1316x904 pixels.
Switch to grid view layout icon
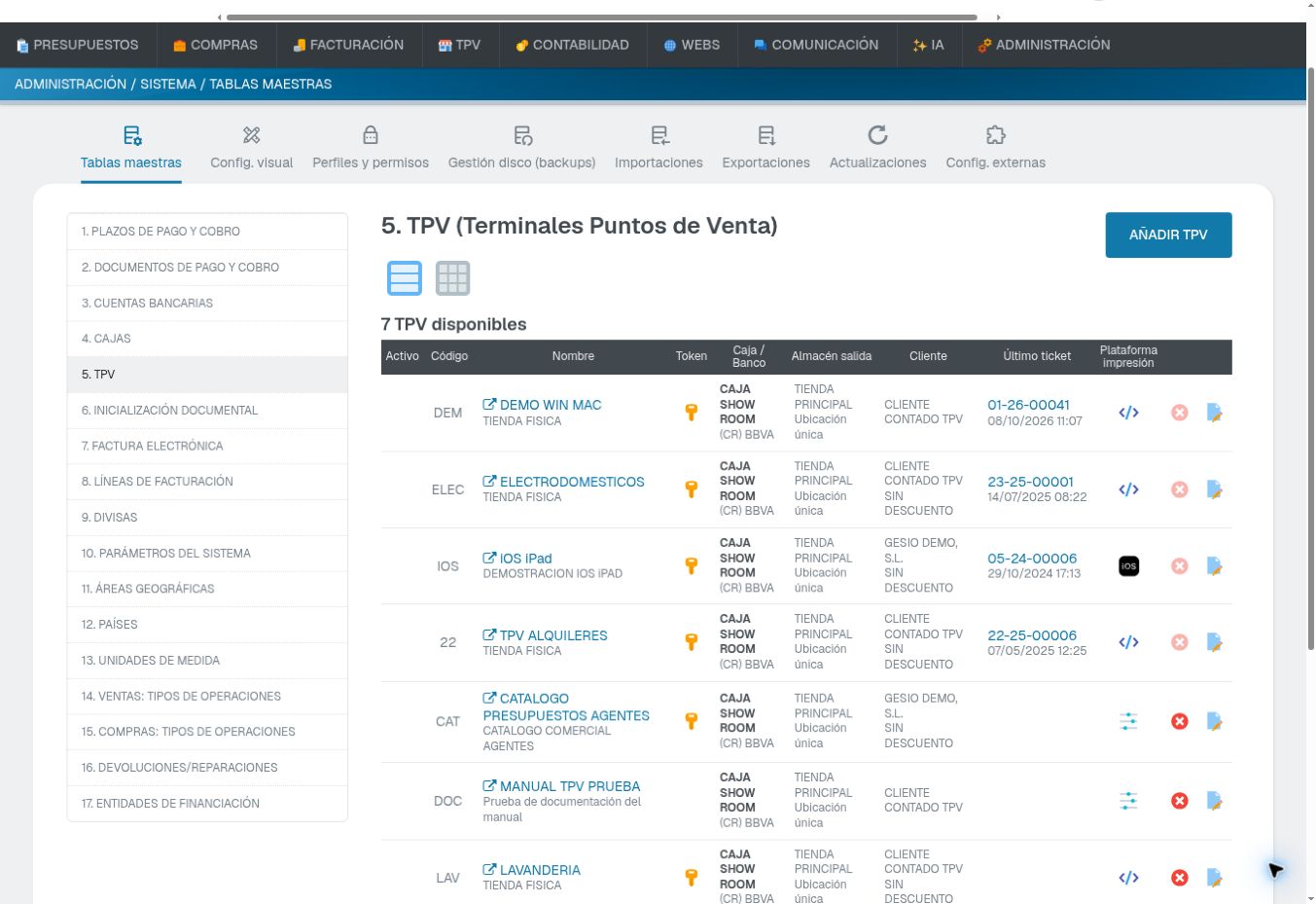click(452, 278)
